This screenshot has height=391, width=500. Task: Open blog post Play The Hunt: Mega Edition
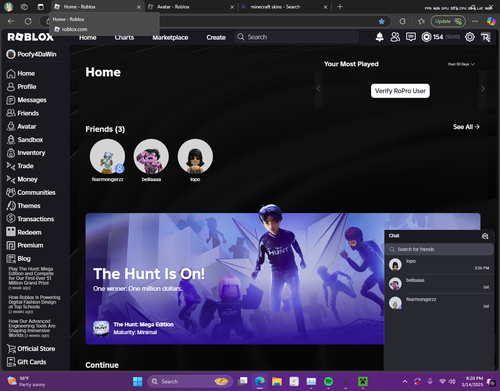(31, 278)
